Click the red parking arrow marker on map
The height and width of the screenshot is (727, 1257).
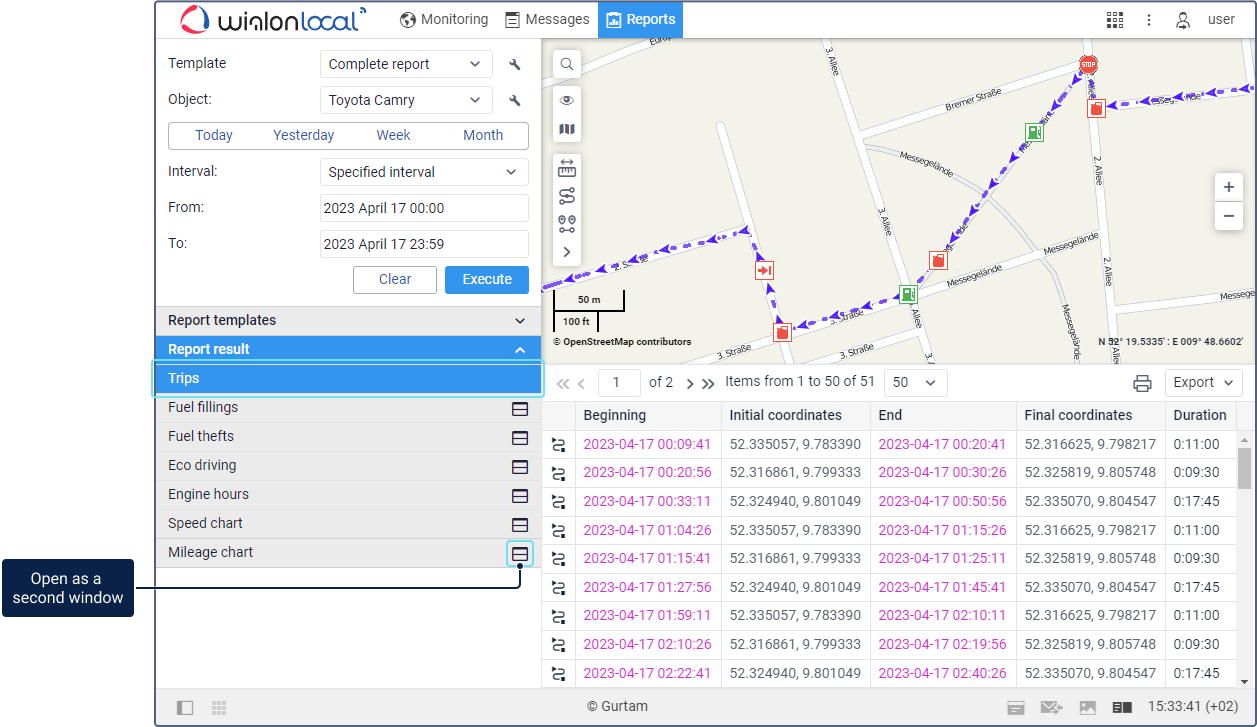(764, 270)
